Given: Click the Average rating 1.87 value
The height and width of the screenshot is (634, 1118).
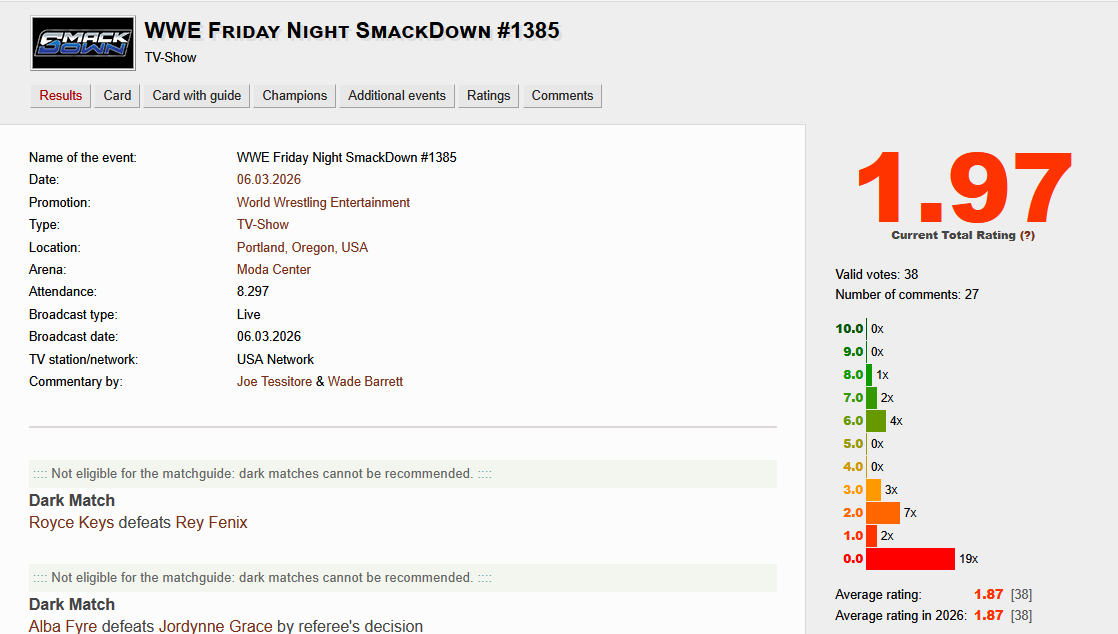Looking at the screenshot, I should (x=988, y=594).
